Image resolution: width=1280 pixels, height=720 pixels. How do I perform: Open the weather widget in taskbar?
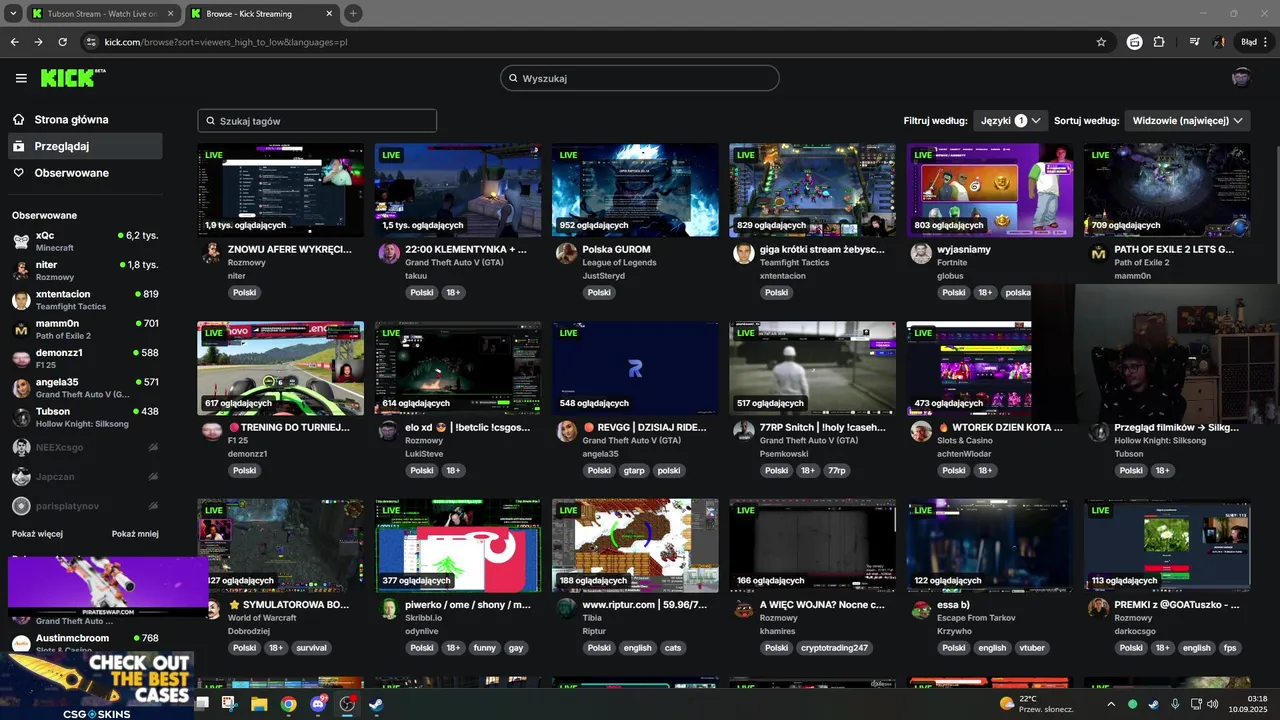click(x=1037, y=704)
